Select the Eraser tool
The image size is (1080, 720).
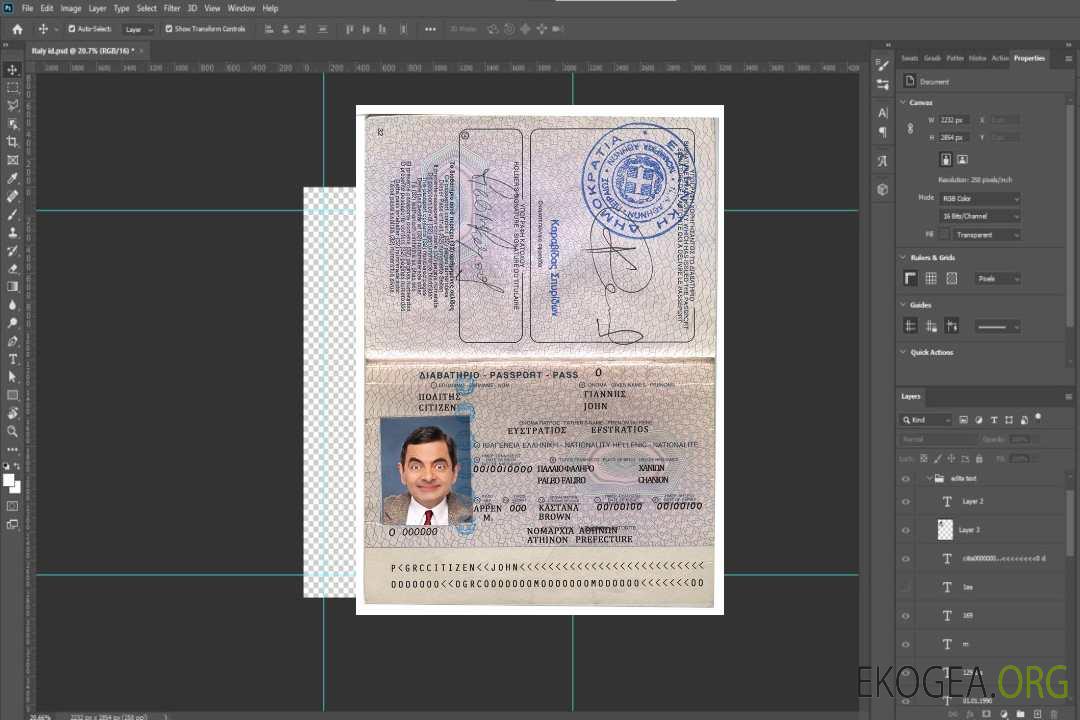[x=12, y=269]
